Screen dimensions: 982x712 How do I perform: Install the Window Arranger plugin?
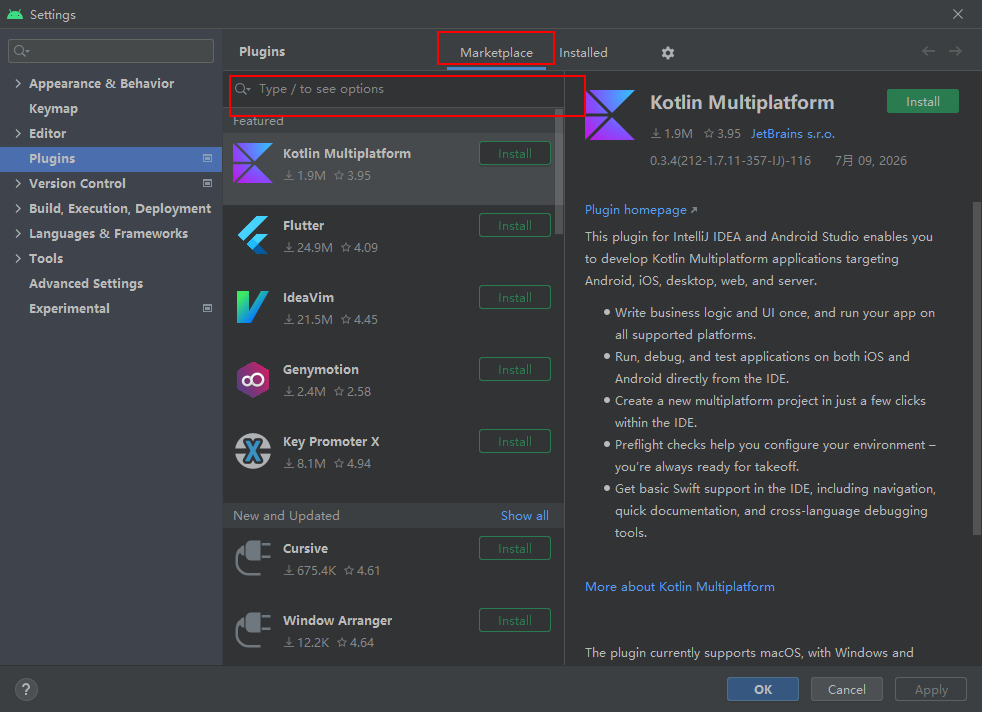[515, 621]
